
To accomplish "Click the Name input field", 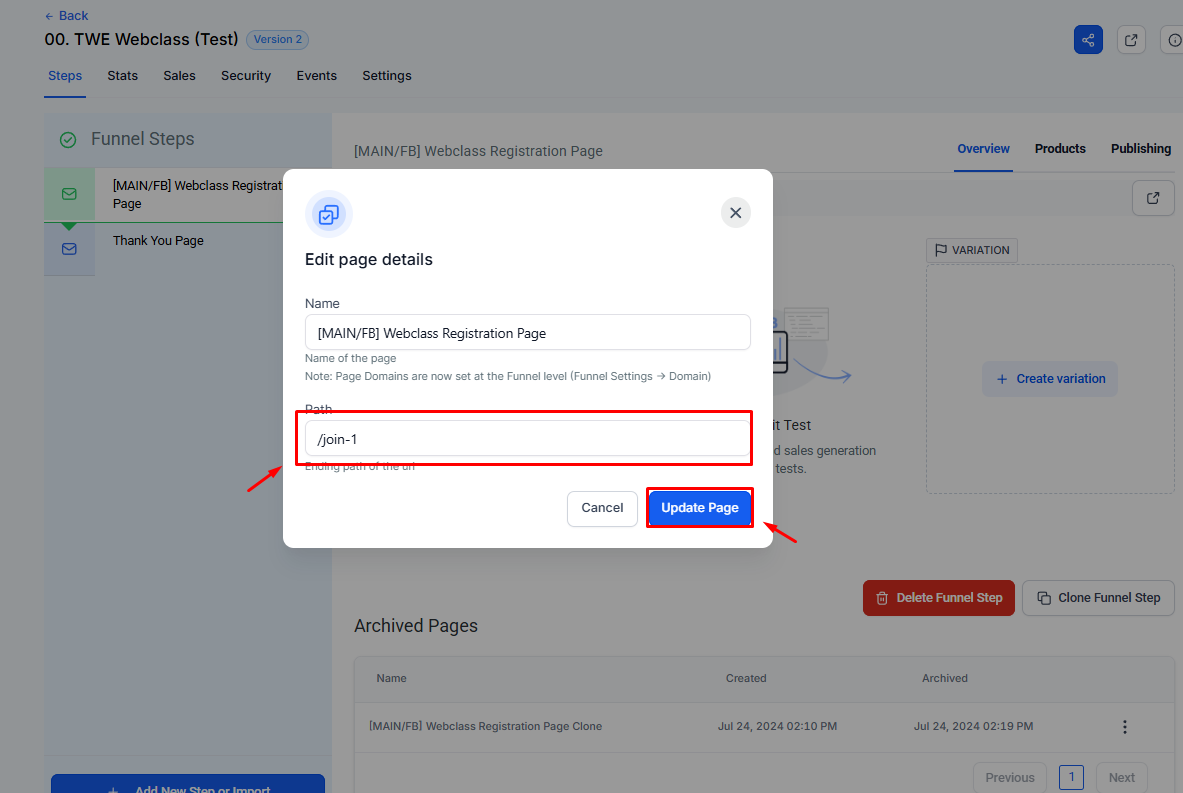I will click(527, 333).
